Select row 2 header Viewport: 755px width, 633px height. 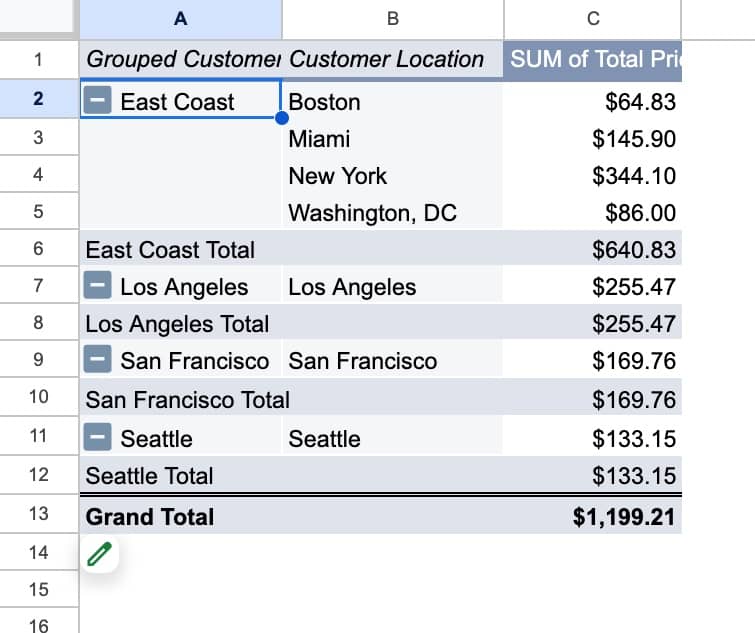click(x=39, y=99)
